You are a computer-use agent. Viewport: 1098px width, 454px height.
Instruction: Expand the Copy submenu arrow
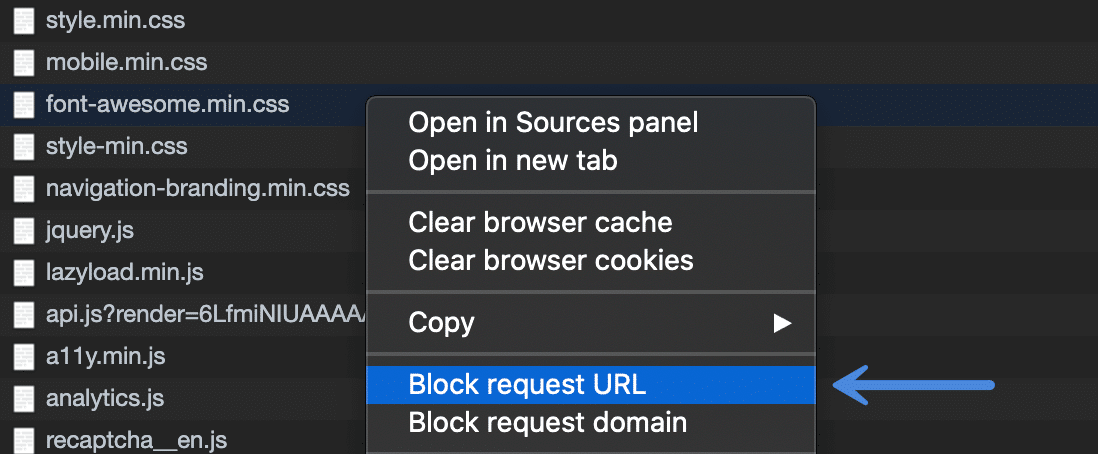(782, 323)
